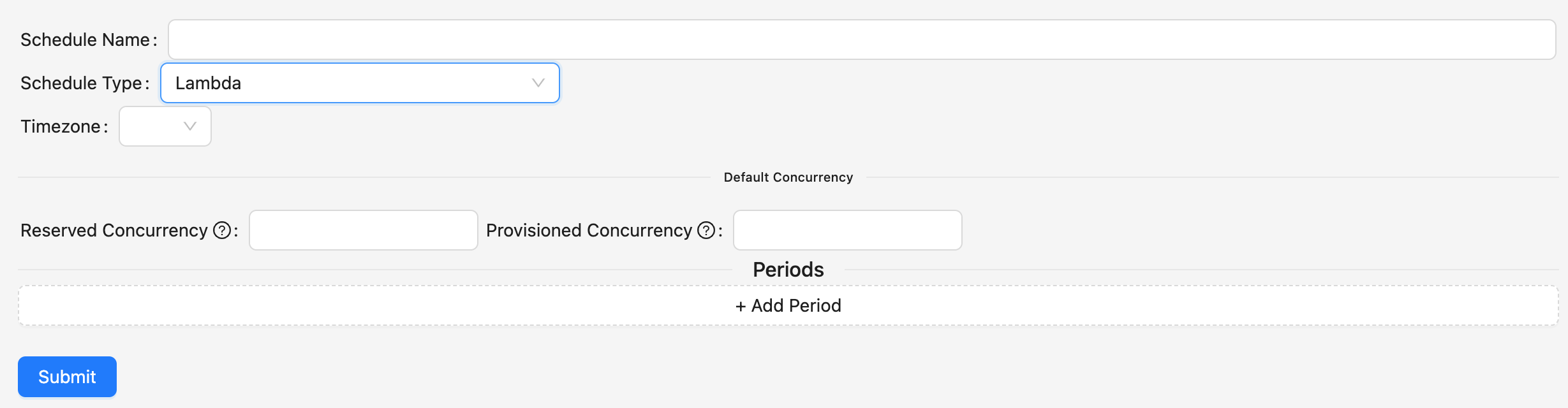Click the Provisioned Concurrency help question-mark icon

(706, 230)
